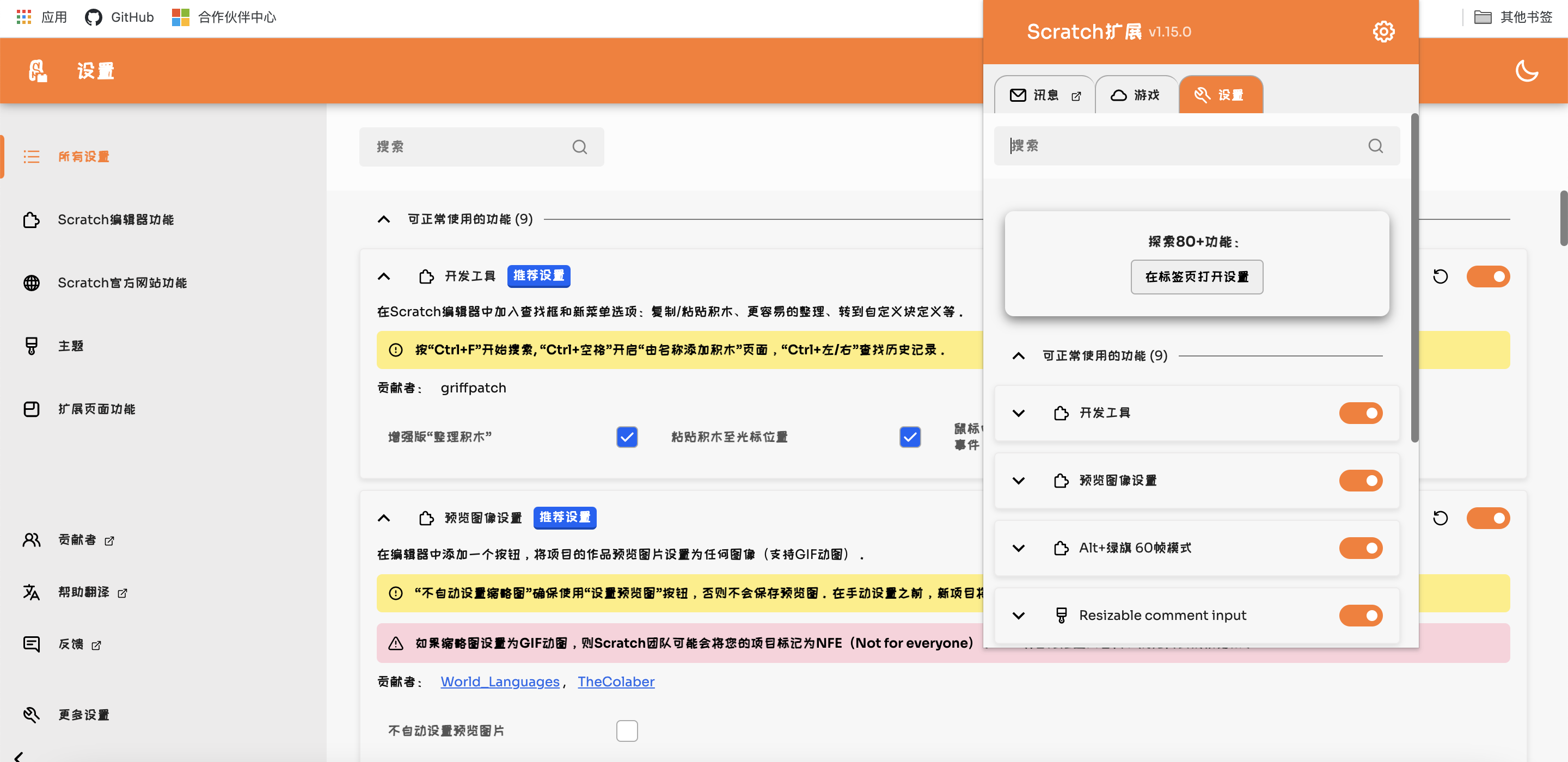Disable Alt+绿旗 60帧模式 in the popup
Screen dimensions: 1568x762
pyautogui.click(x=1361, y=549)
